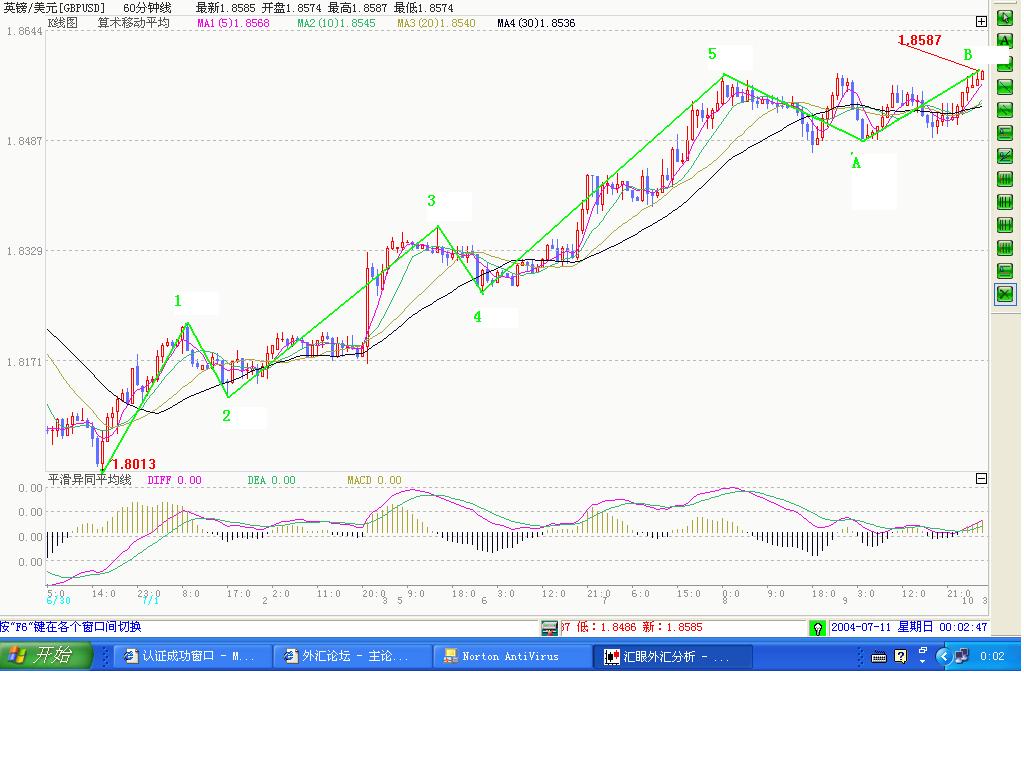Expand hidden tray icons arrow
The width and height of the screenshot is (1024, 768).
click(943, 656)
